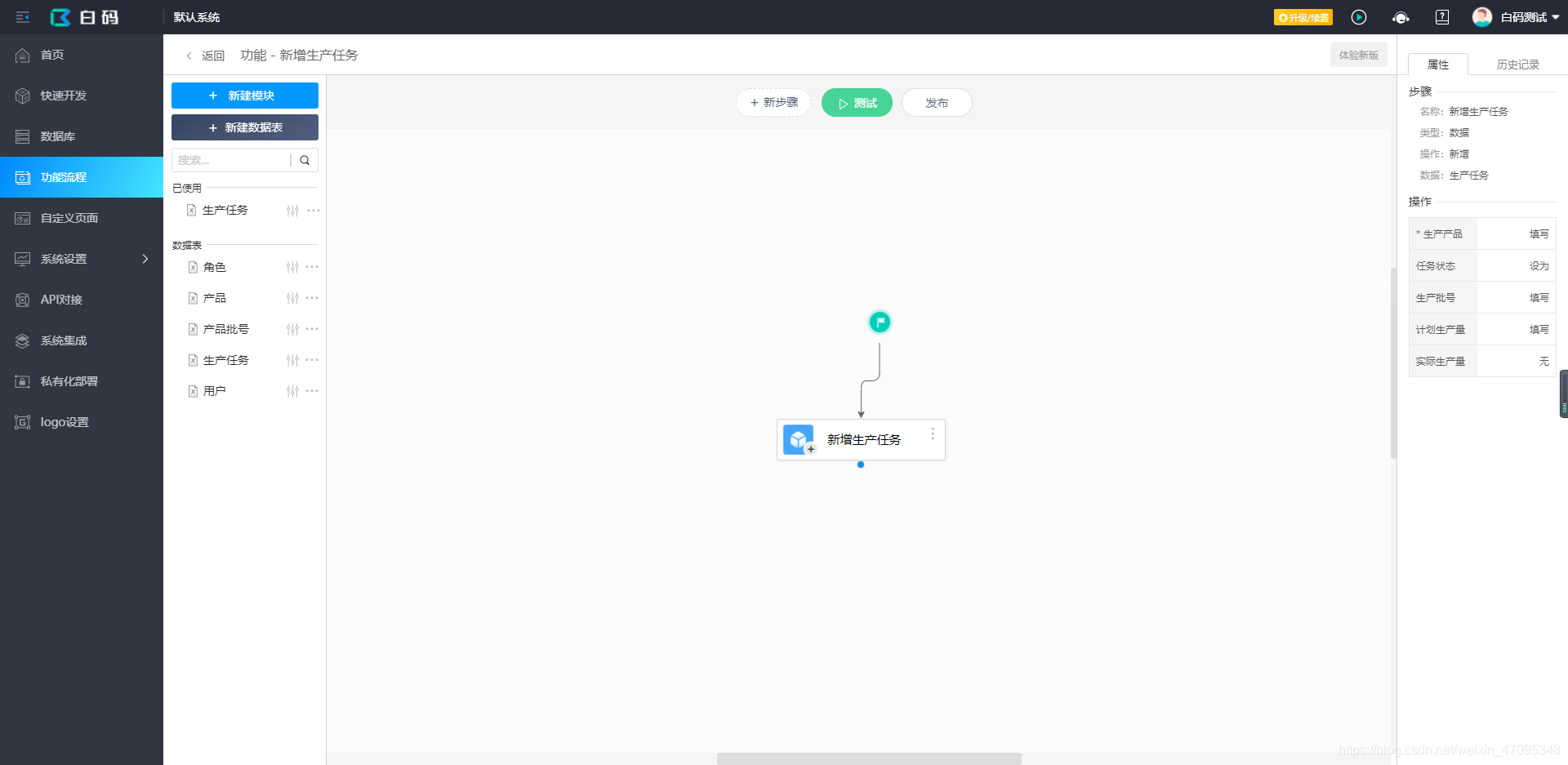Click the blue connector dot below the node
Image resolution: width=1568 pixels, height=765 pixels.
click(861, 465)
